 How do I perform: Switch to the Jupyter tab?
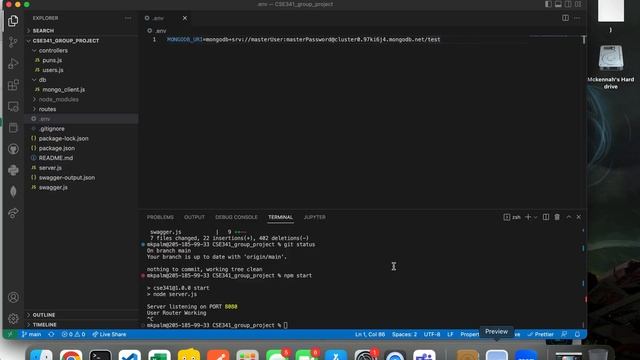[x=315, y=217]
